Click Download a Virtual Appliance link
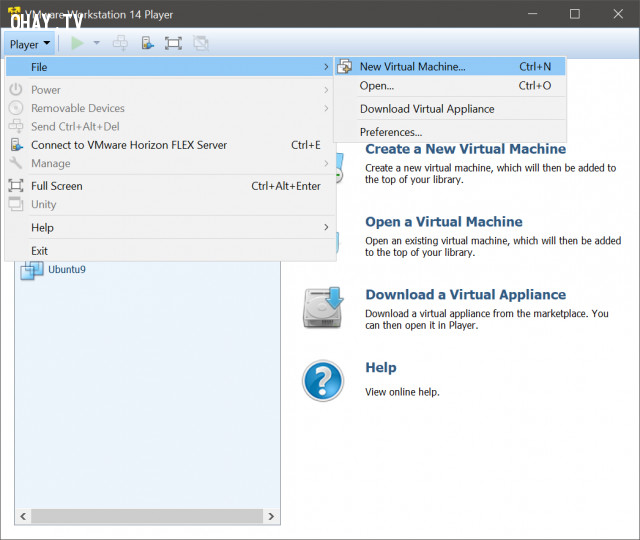Screen dimensions: 640x540 click(465, 295)
